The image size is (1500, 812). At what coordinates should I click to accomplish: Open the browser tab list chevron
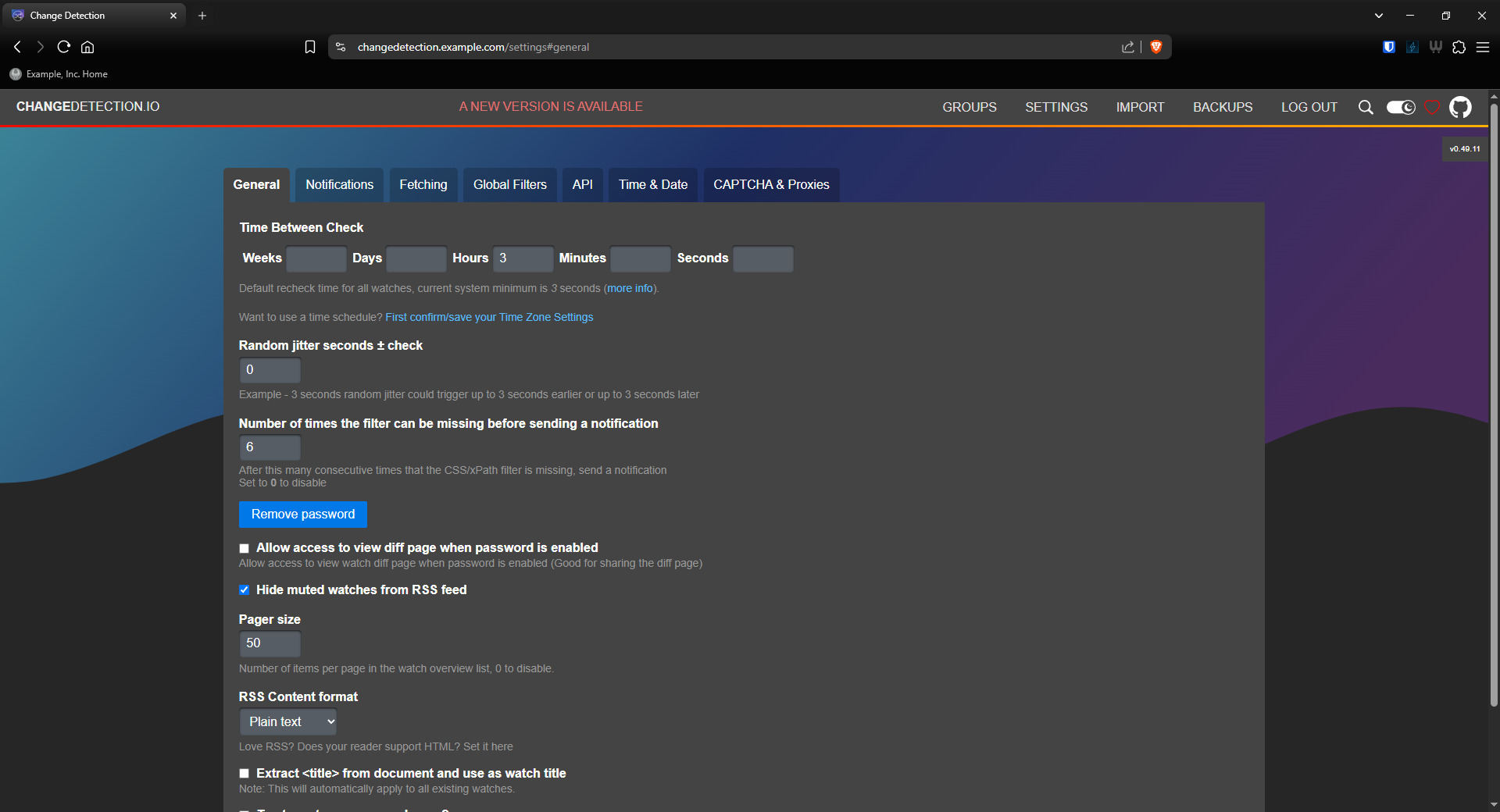(1379, 16)
